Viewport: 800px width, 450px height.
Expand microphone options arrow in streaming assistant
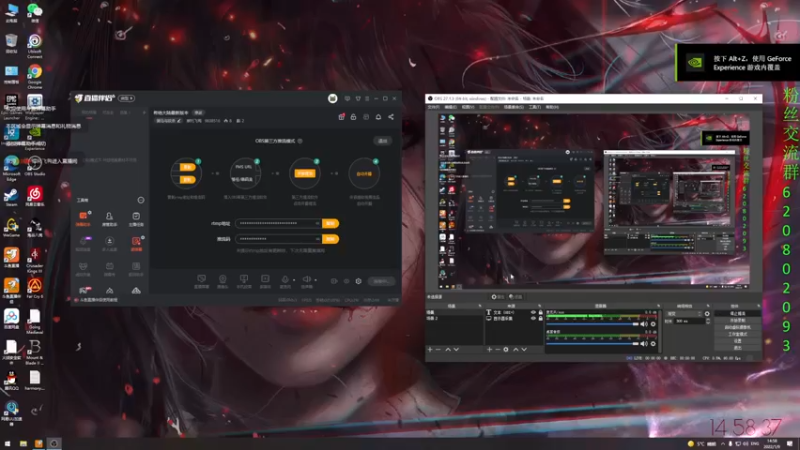(x=294, y=280)
